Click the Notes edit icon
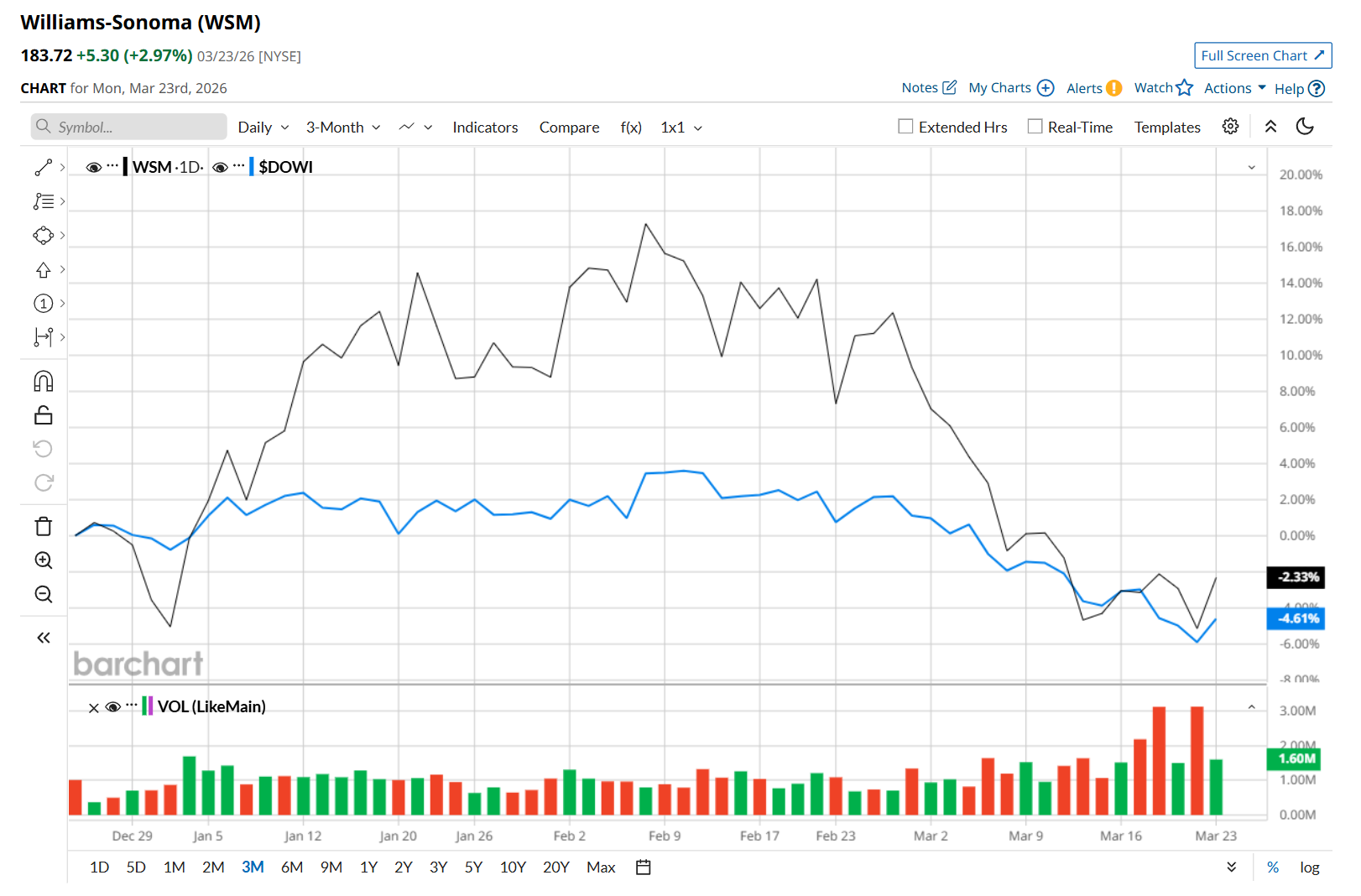 coord(950,87)
